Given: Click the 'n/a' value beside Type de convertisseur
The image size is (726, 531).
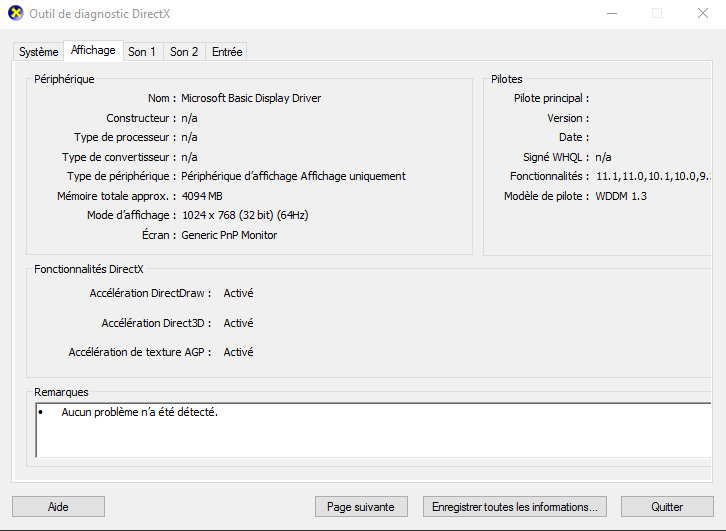Looking at the screenshot, I should (x=189, y=157).
